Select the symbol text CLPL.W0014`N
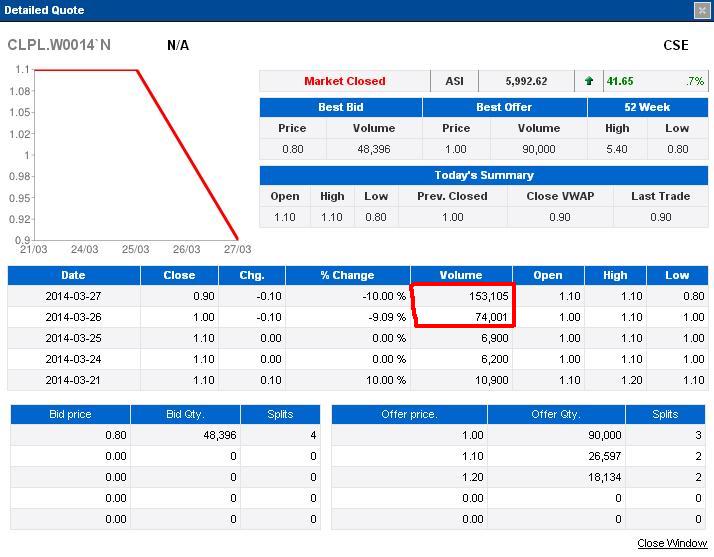 [x=59, y=45]
